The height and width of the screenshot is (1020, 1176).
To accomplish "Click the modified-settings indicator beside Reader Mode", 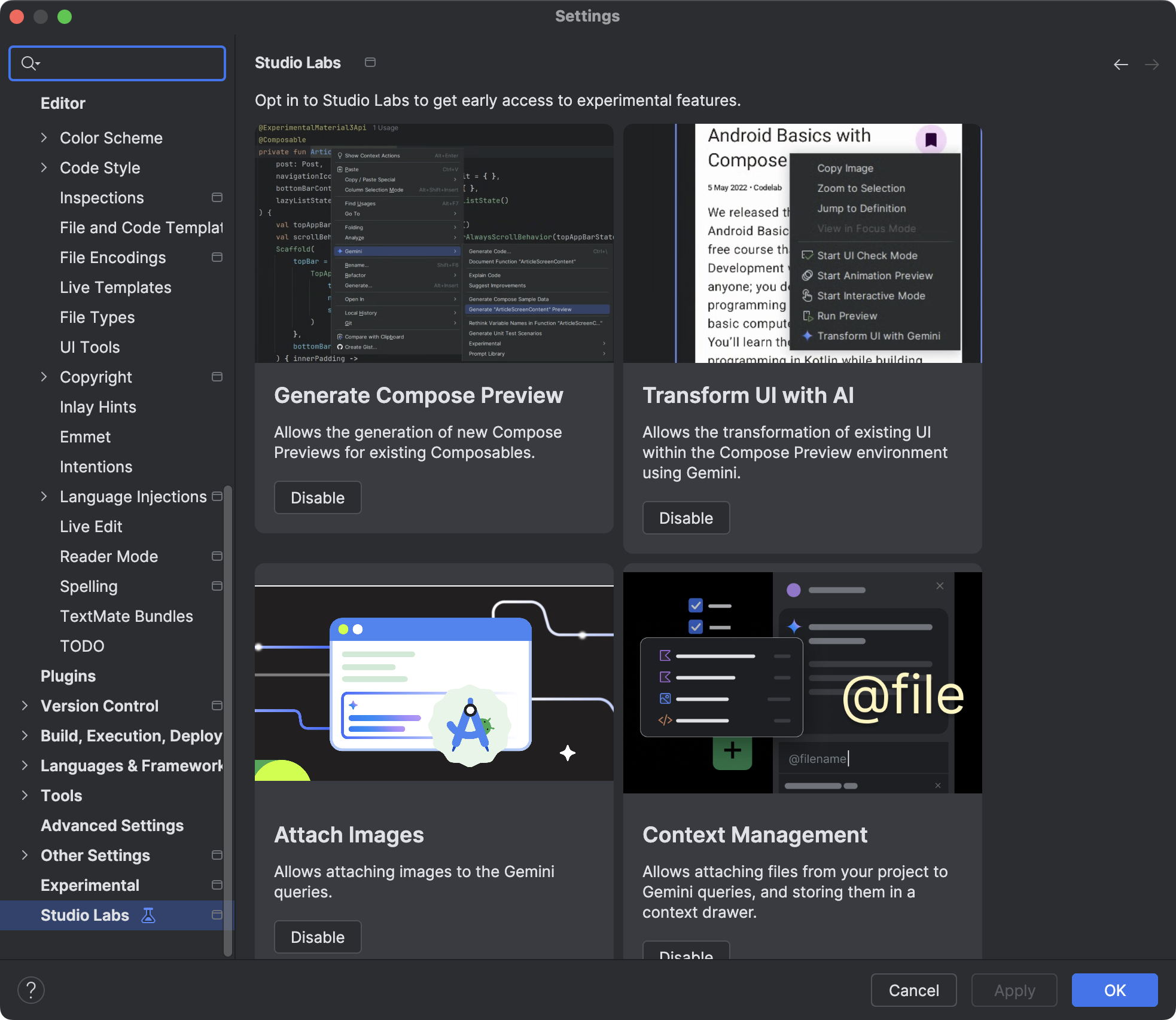I will (x=217, y=556).
